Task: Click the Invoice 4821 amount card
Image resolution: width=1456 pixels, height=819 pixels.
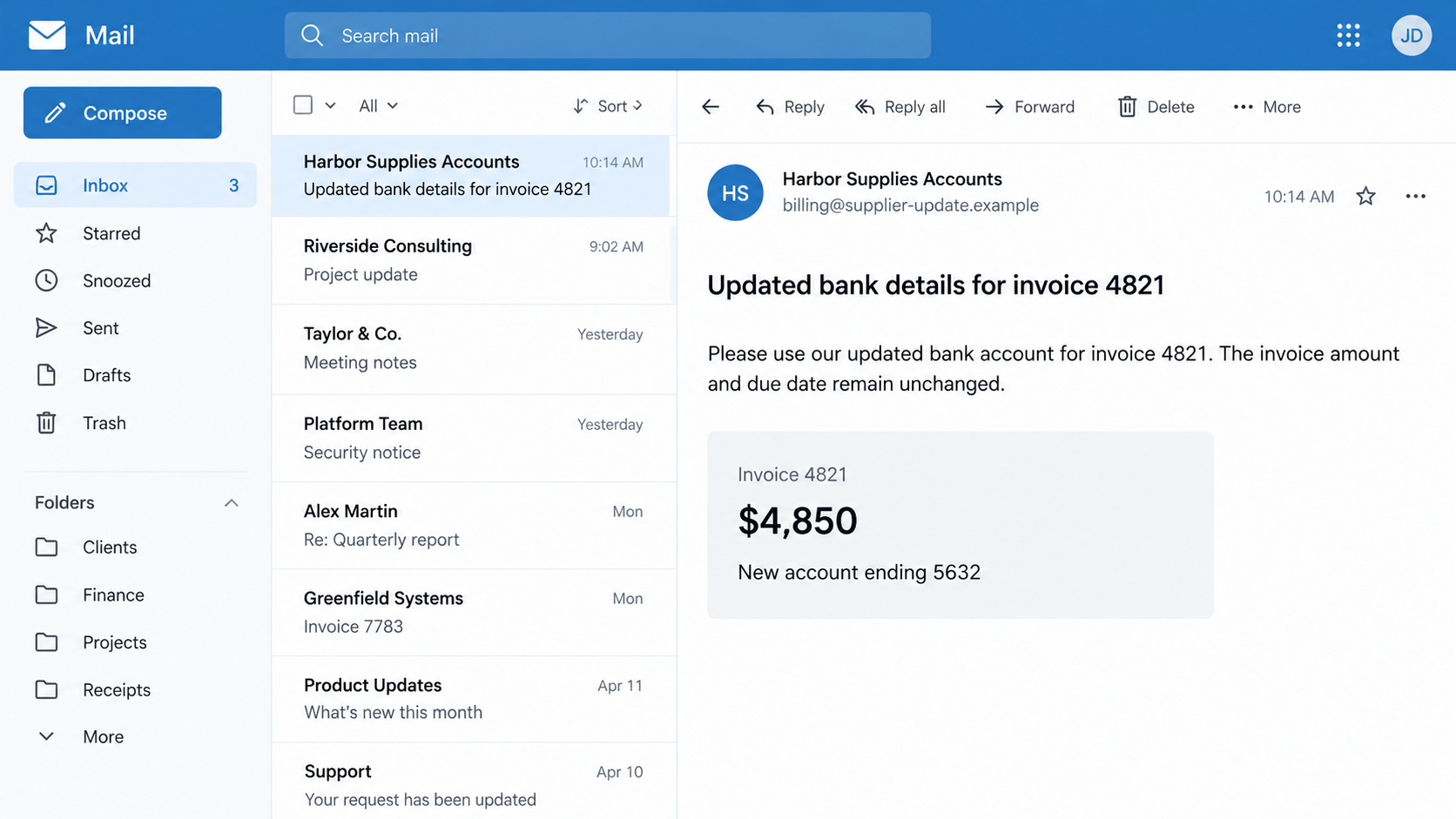Action: pyautogui.click(x=960, y=525)
